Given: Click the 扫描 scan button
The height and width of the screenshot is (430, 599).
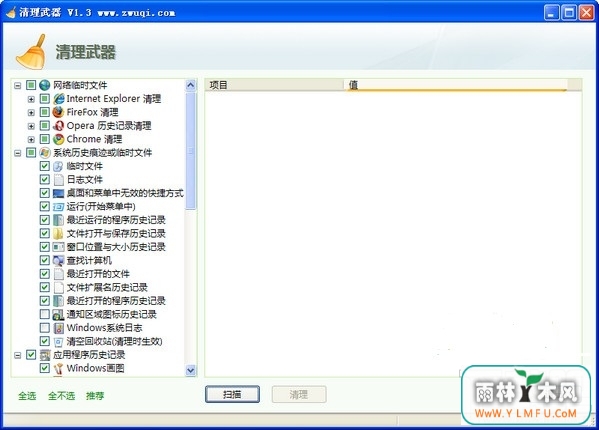Looking at the screenshot, I should coord(232,394).
